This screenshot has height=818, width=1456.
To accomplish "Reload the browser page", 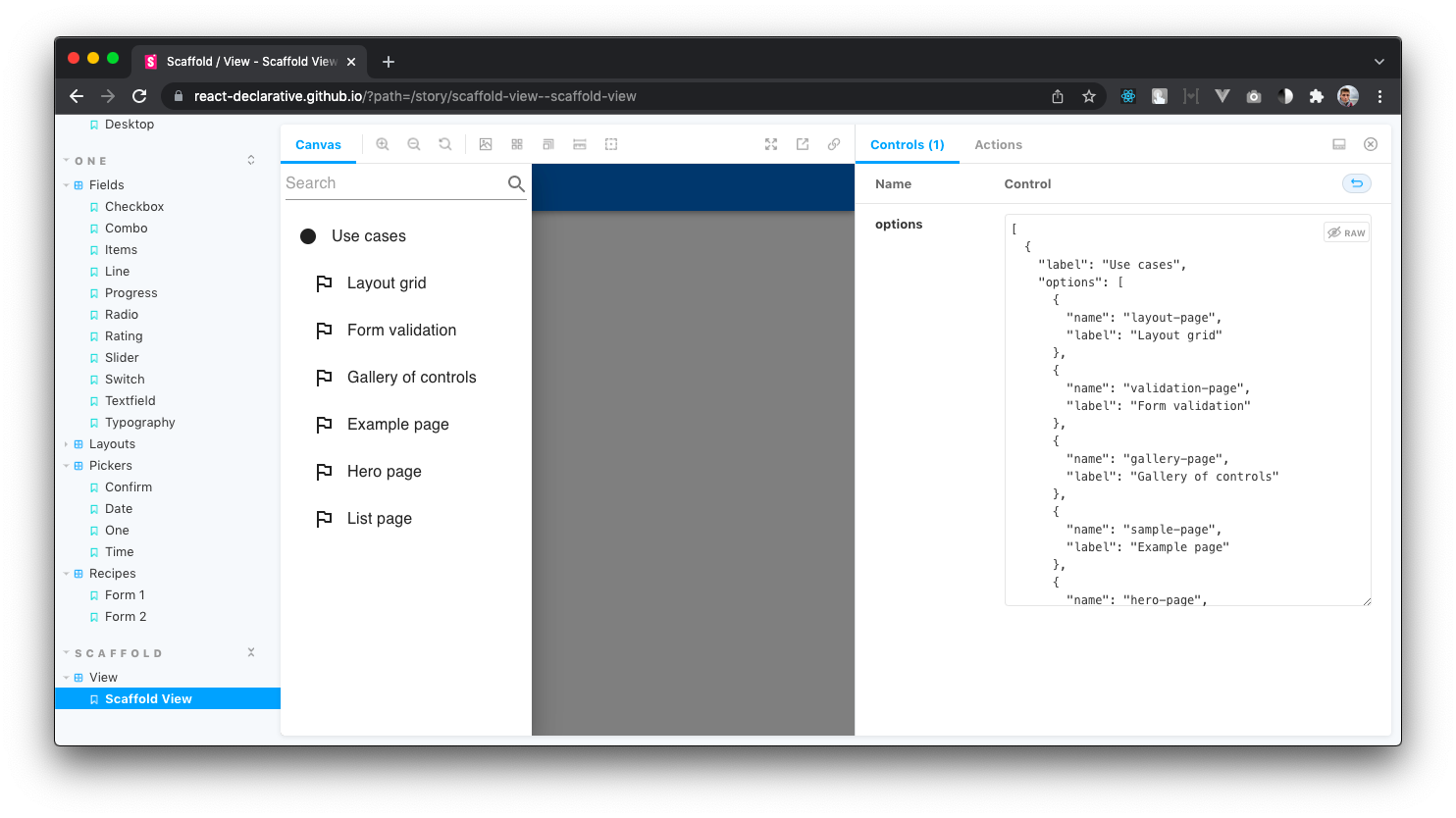I will [x=139, y=96].
